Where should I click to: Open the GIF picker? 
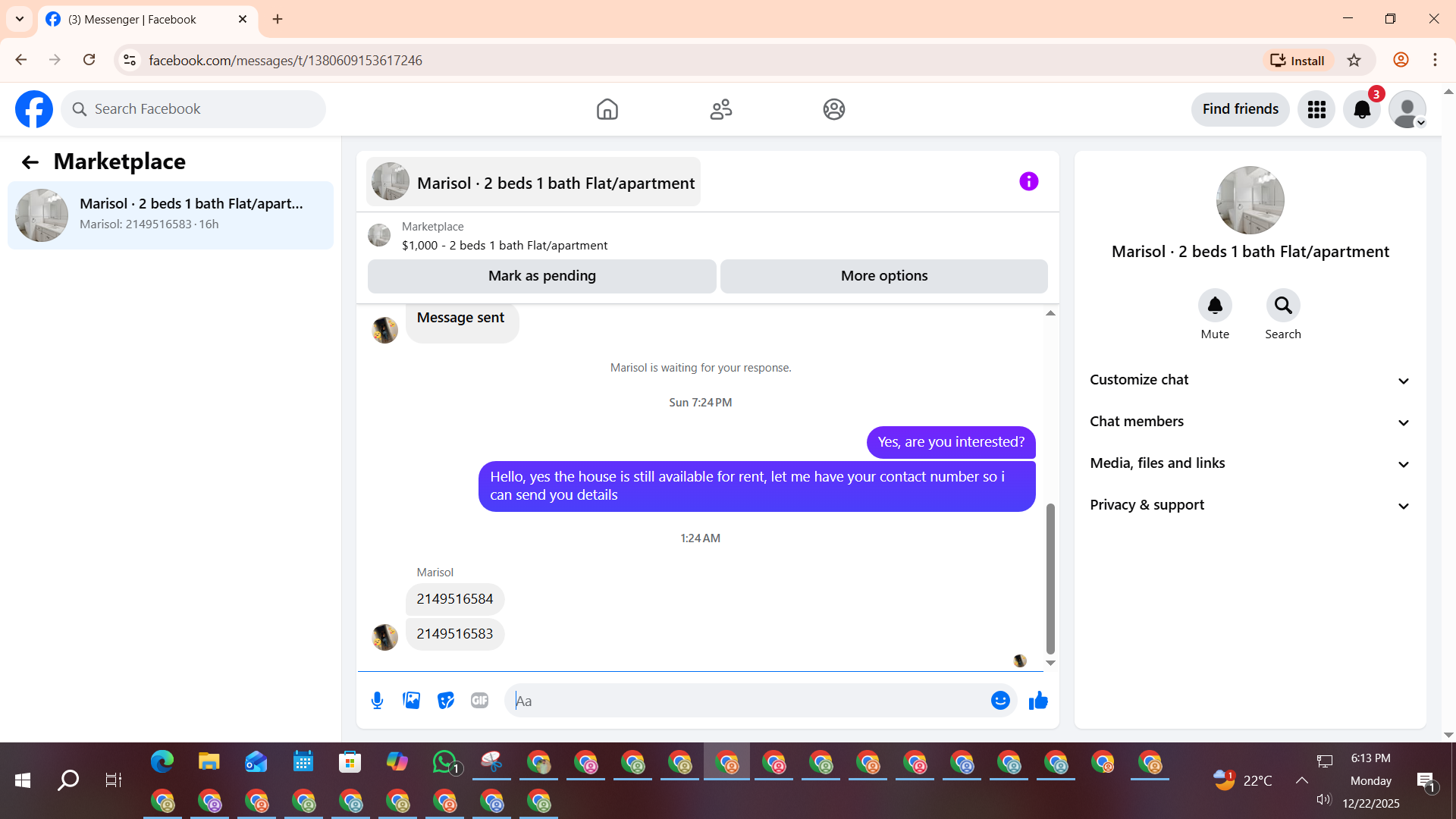point(479,701)
